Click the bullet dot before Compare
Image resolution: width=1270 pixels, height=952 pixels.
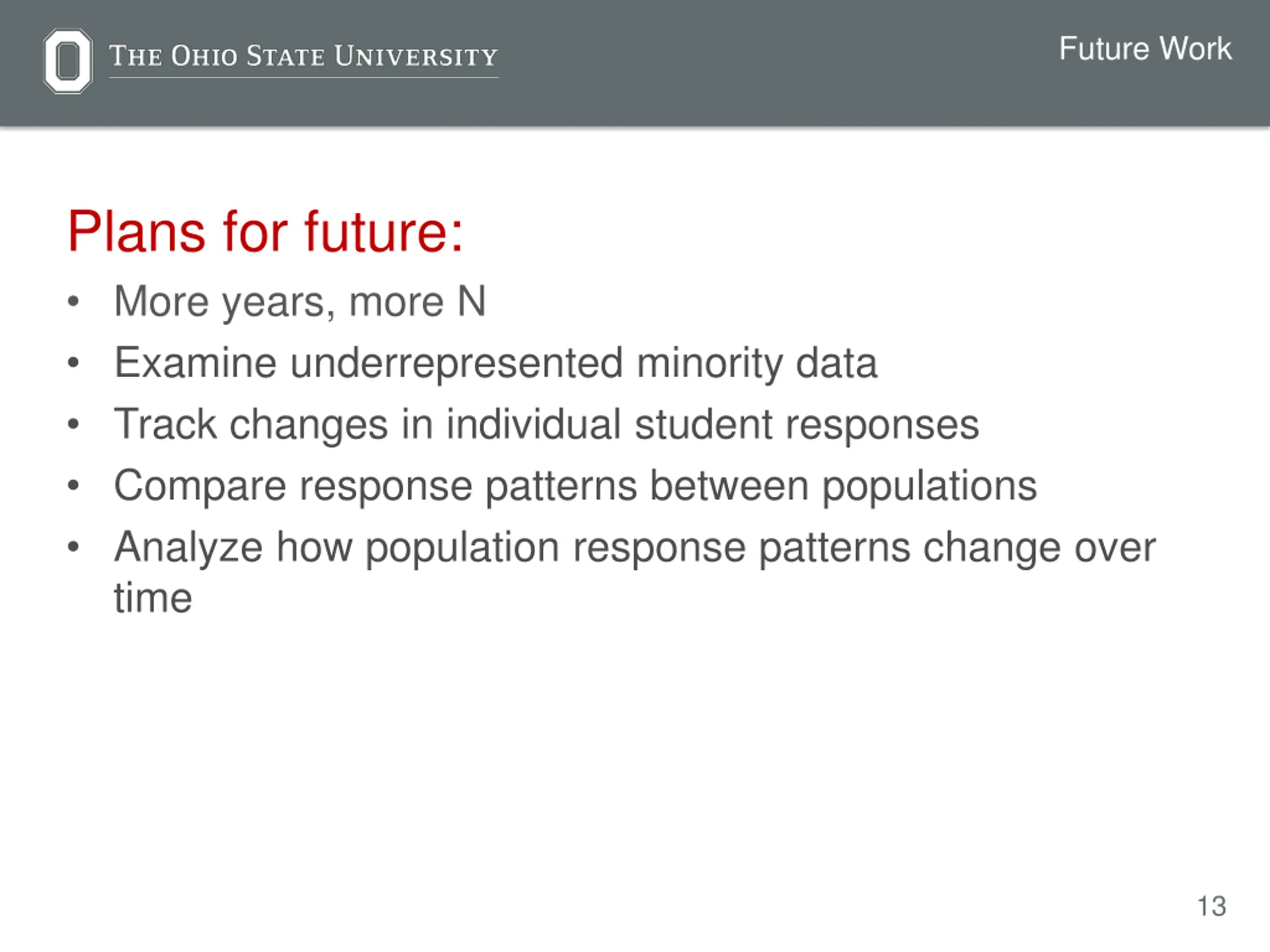point(73,485)
